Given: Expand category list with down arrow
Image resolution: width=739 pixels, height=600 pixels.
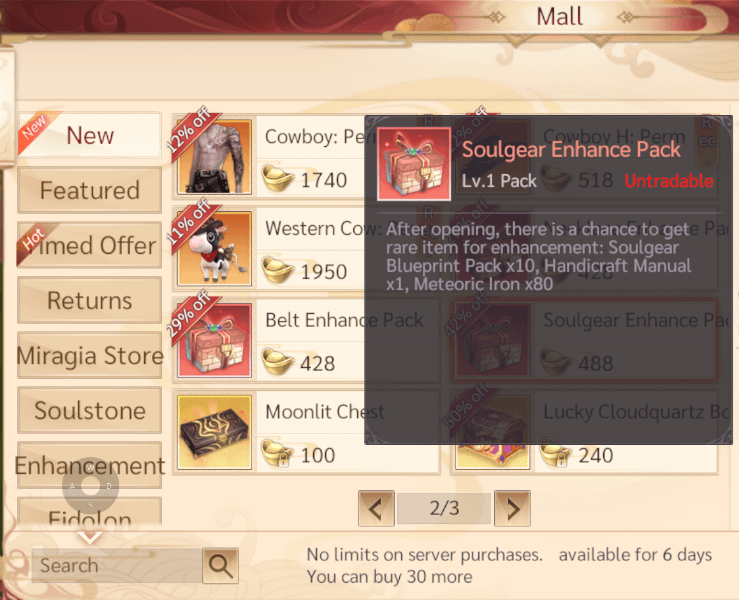Looking at the screenshot, I should (x=90, y=536).
